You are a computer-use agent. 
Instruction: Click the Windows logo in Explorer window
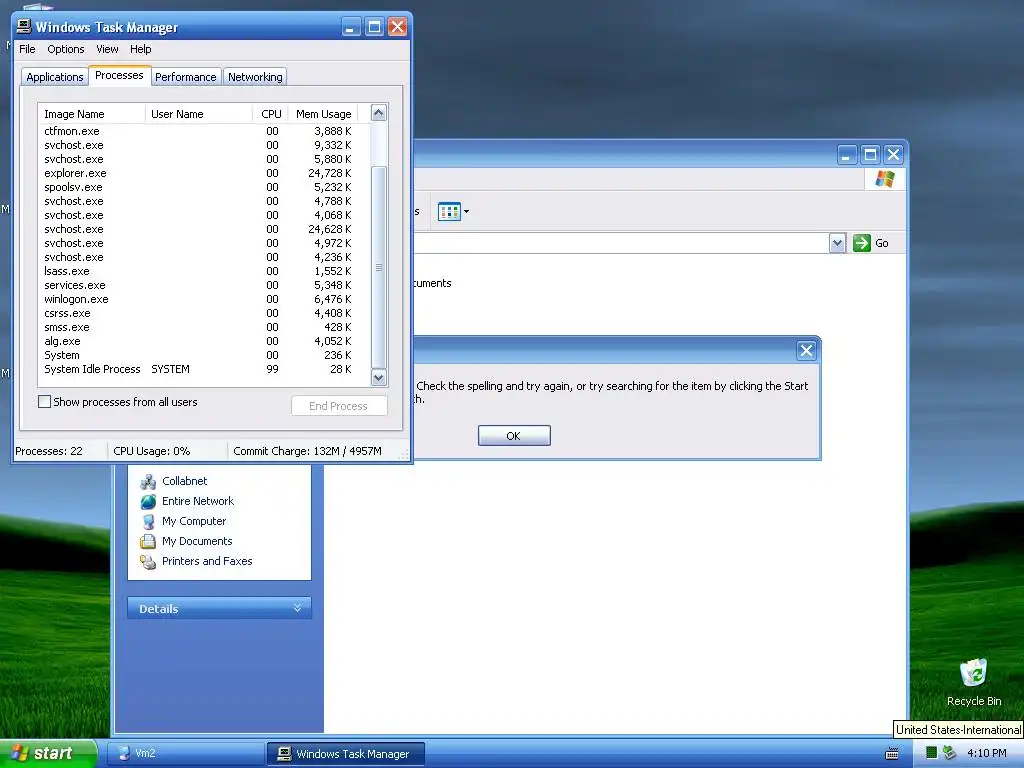885,179
